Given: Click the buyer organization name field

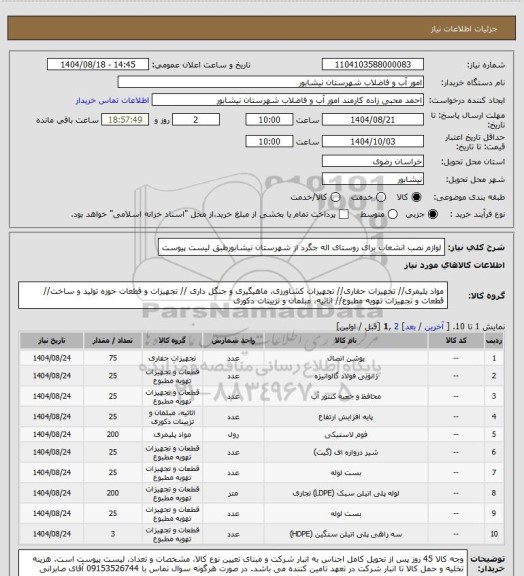Looking at the screenshot, I should pyautogui.click(x=270, y=82).
